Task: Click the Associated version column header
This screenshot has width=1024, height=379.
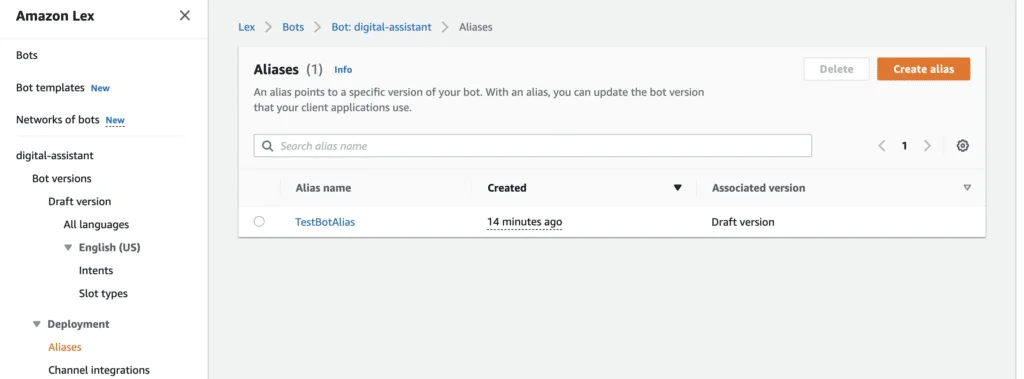Action: click(758, 188)
